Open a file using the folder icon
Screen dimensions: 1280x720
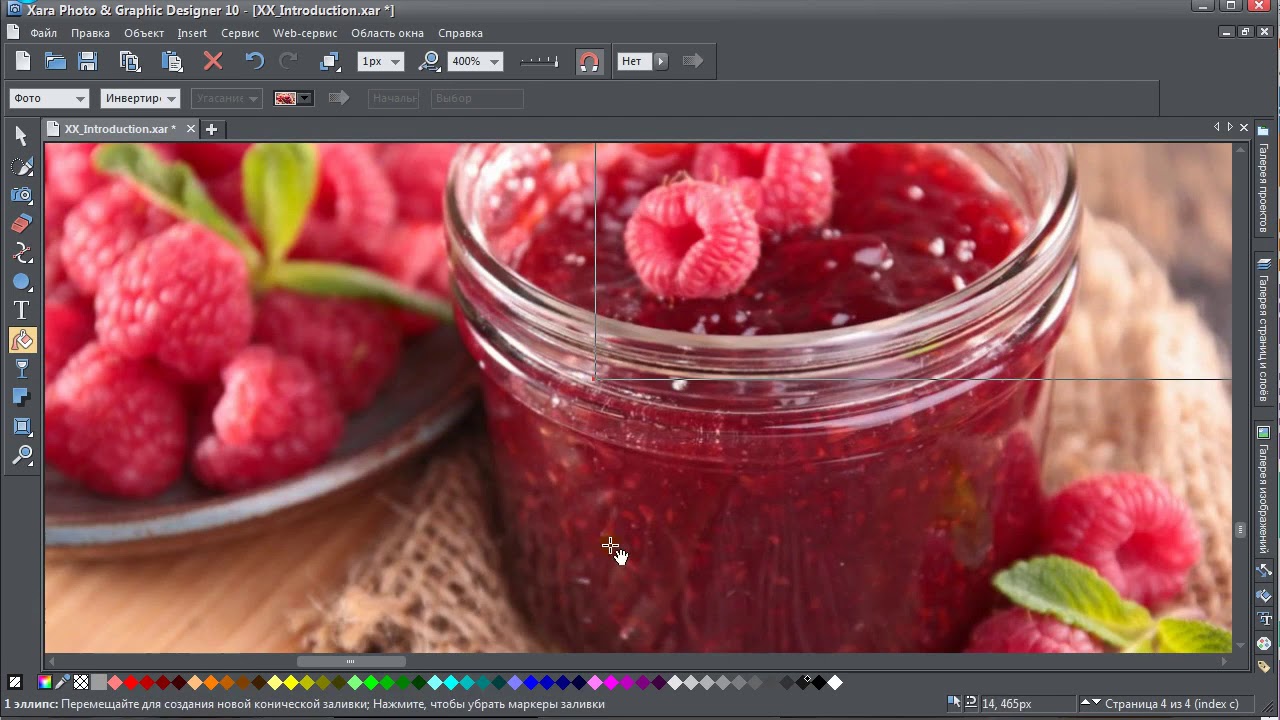(55, 61)
